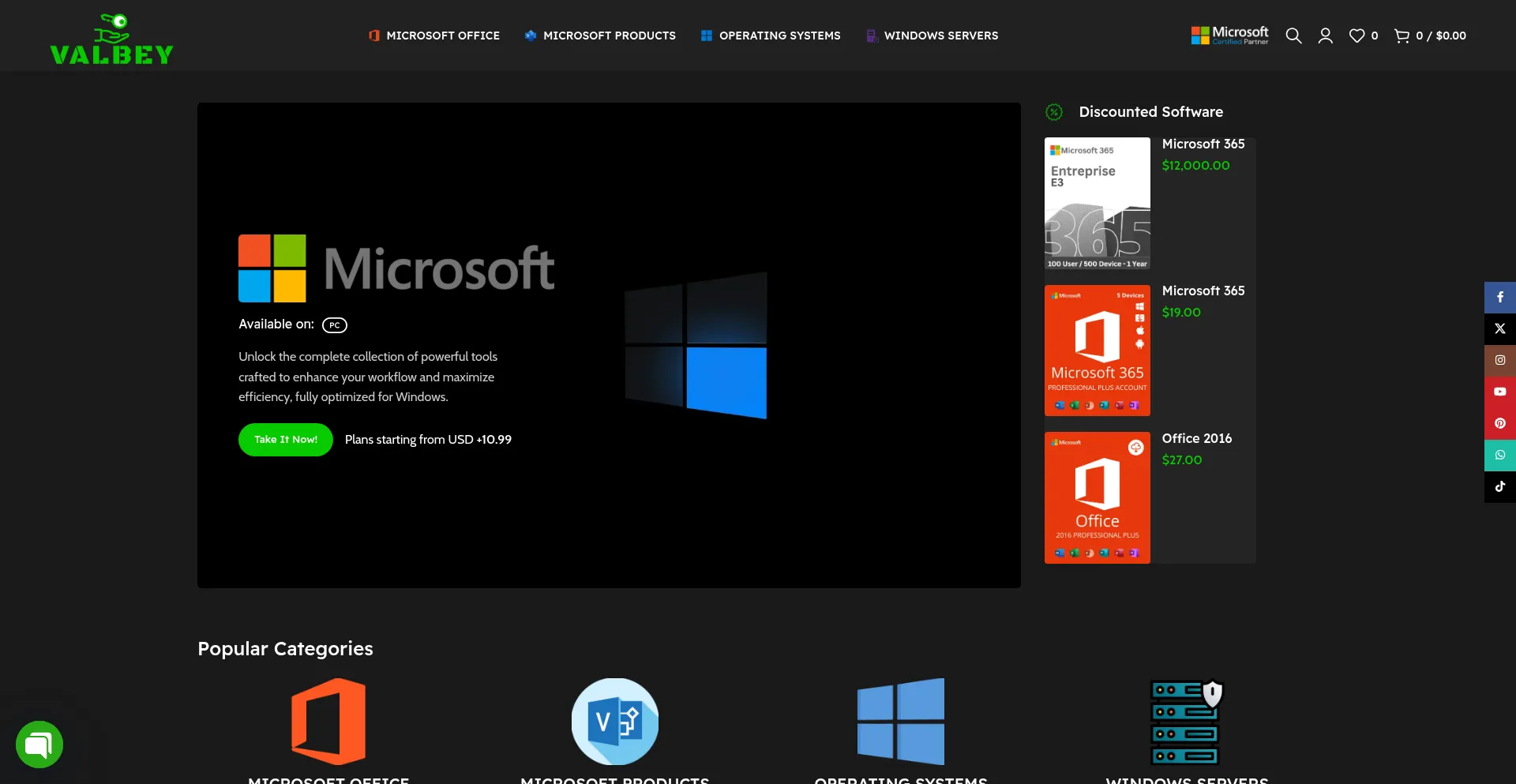Open the shopping cart icon
Screen dimensions: 1516x784
(1402, 36)
